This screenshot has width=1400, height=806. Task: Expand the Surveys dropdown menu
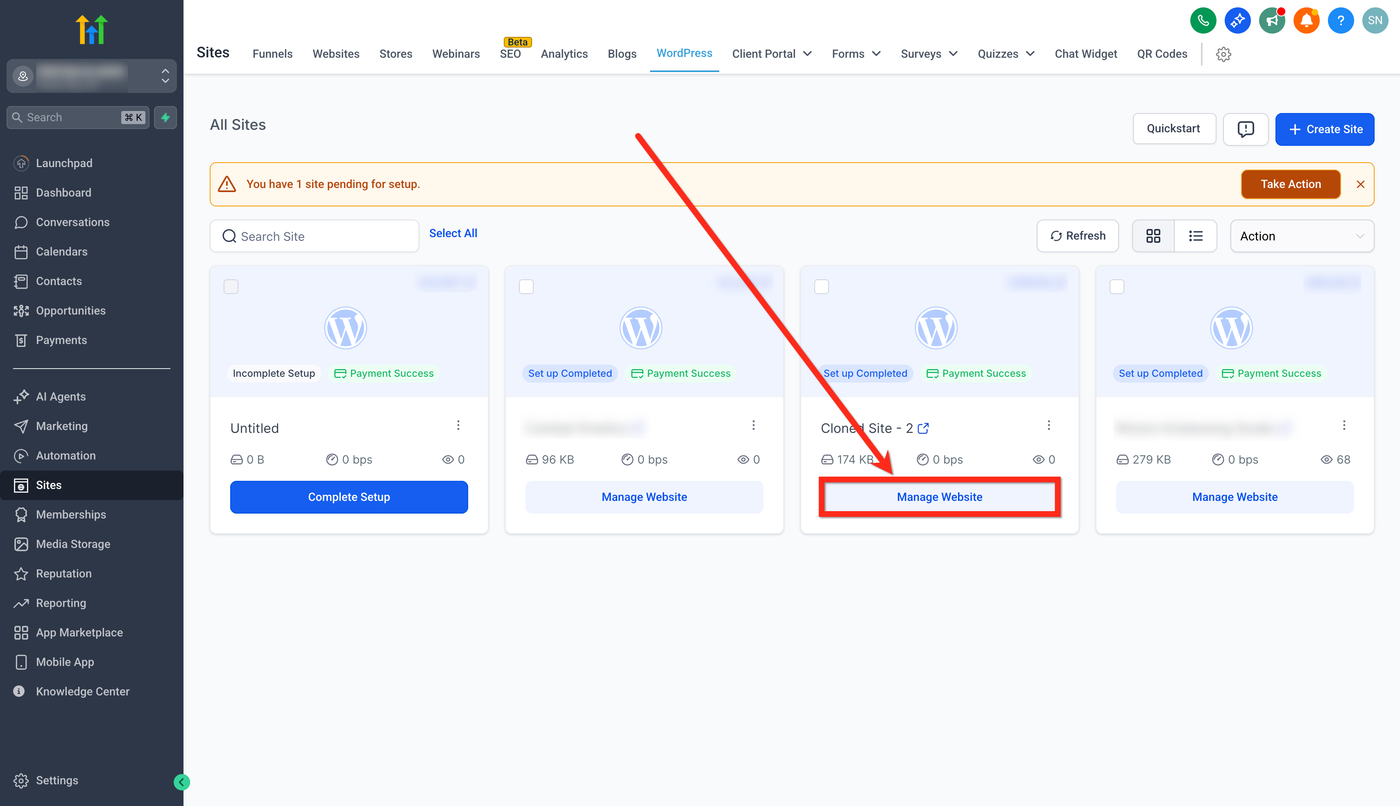coord(930,54)
